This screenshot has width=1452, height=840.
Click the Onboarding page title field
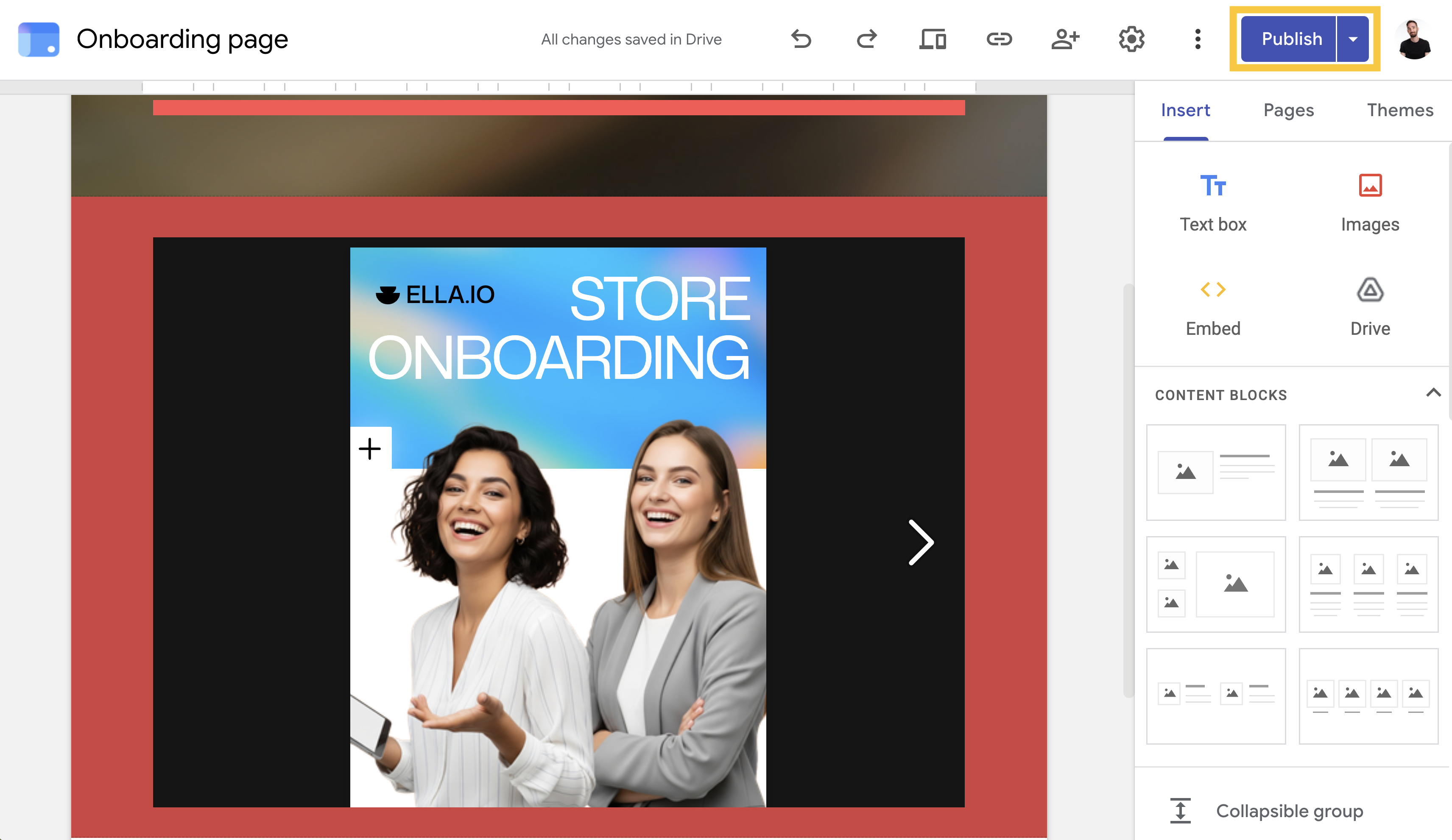pyautogui.click(x=182, y=39)
